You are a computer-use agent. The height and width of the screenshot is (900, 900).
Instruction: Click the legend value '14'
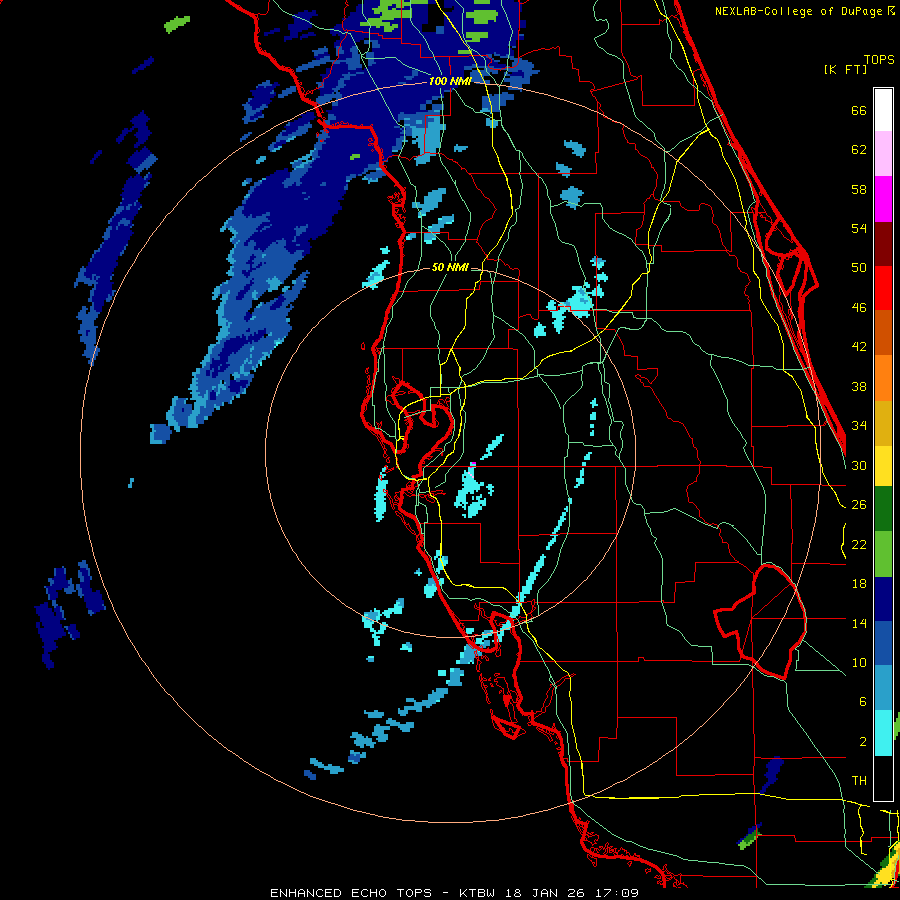[859, 623]
